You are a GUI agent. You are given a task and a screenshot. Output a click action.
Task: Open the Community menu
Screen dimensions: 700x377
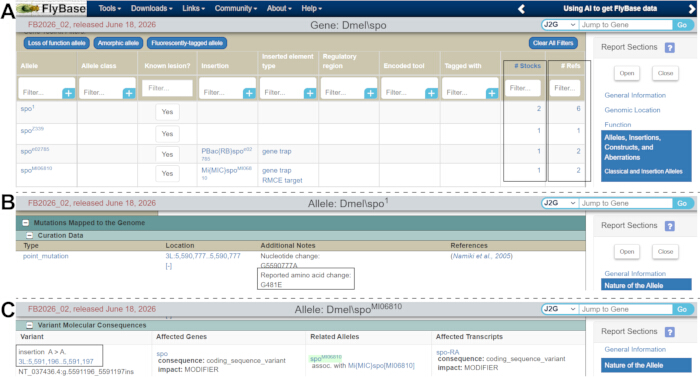point(236,8)
